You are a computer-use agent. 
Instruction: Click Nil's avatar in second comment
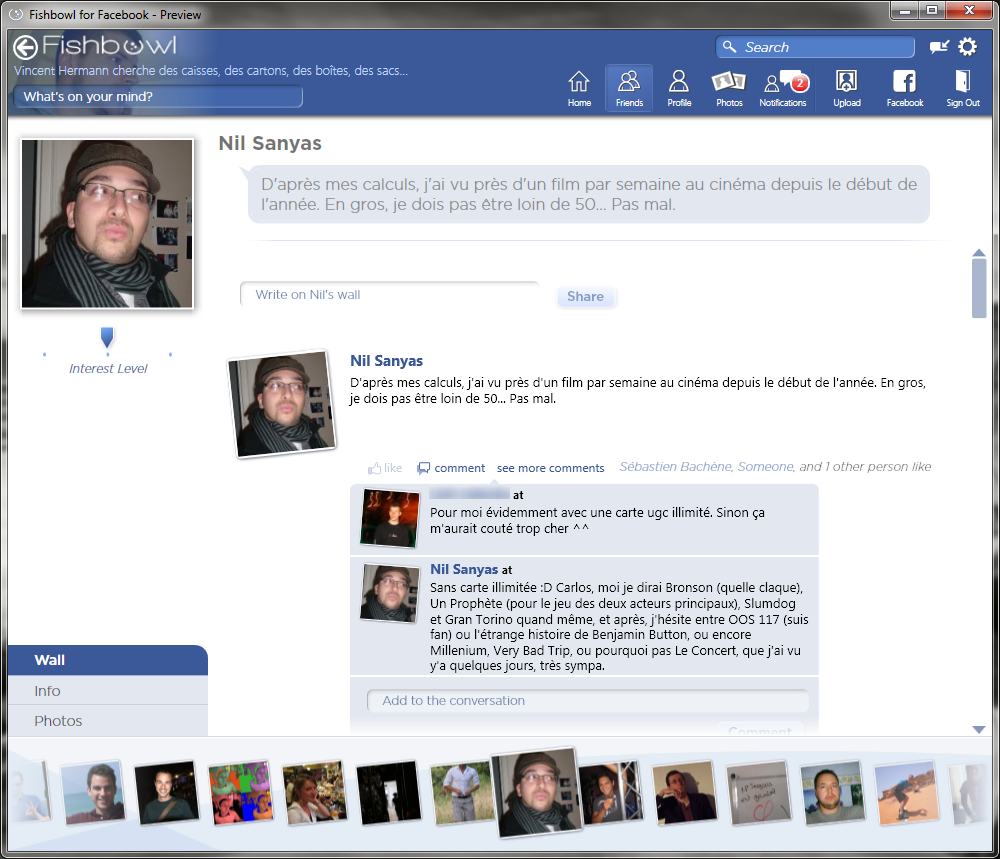tap(390, 593)
